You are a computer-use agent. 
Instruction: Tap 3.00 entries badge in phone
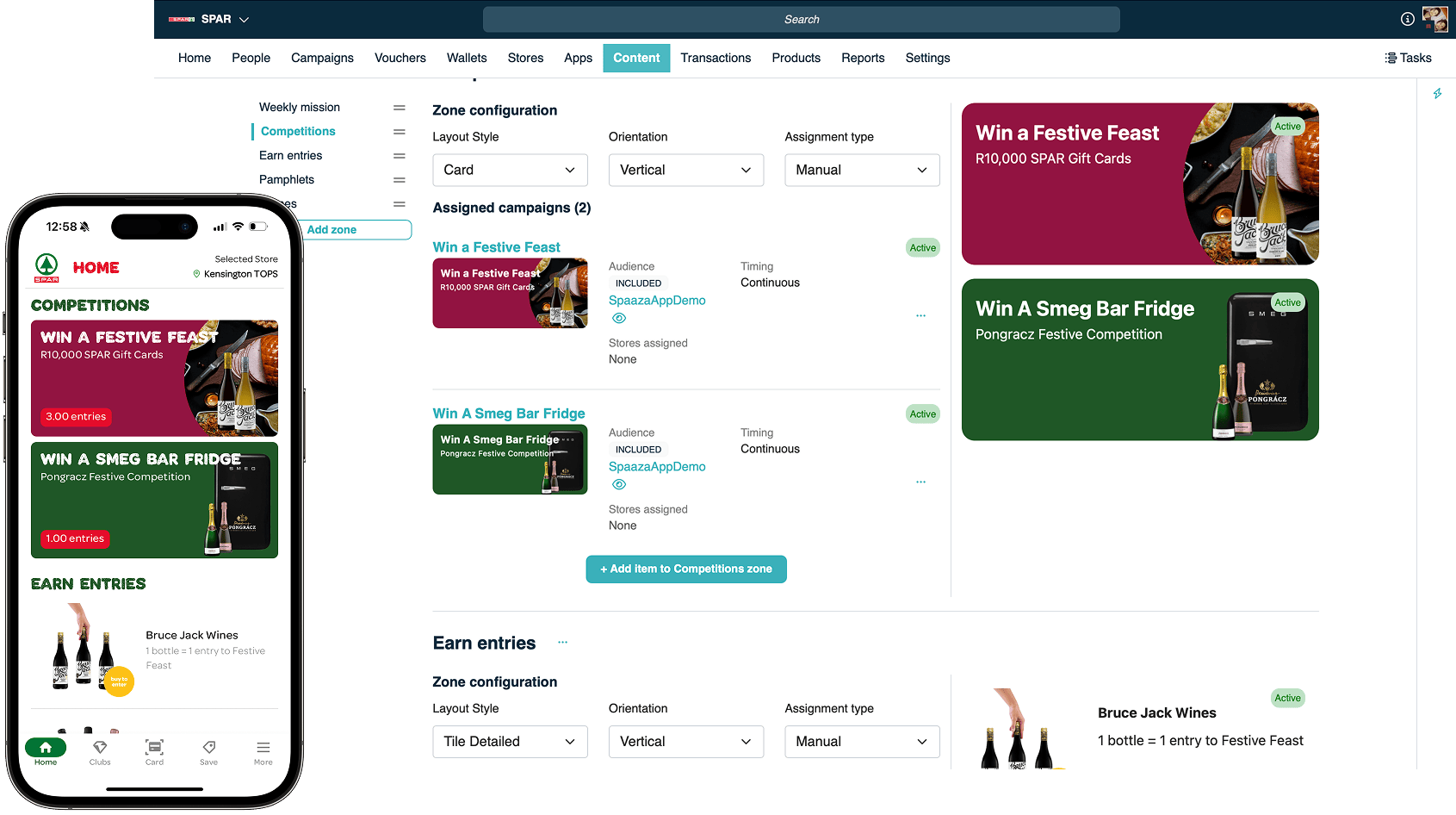point(76,417)
